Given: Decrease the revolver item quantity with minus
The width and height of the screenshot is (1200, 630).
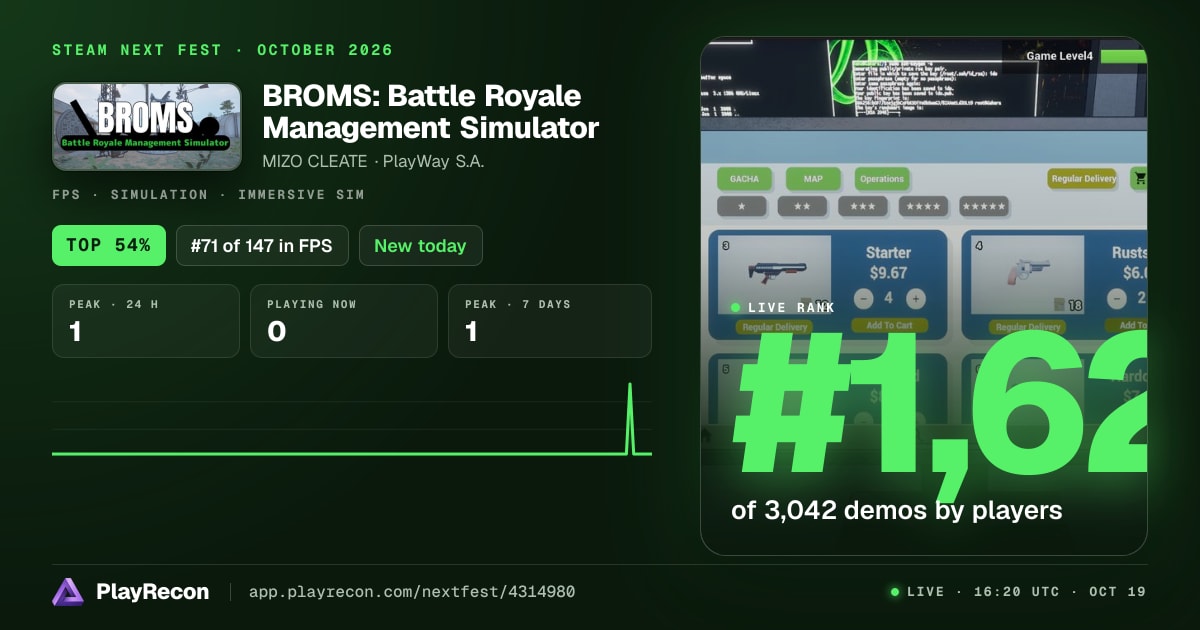Looking at the screenshot, I should [x=1116, y=298].
